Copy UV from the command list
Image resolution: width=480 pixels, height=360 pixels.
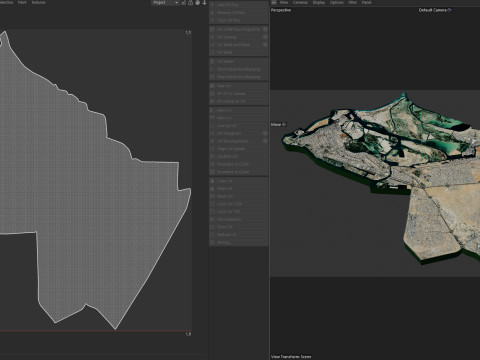click(x=239, y=181)
